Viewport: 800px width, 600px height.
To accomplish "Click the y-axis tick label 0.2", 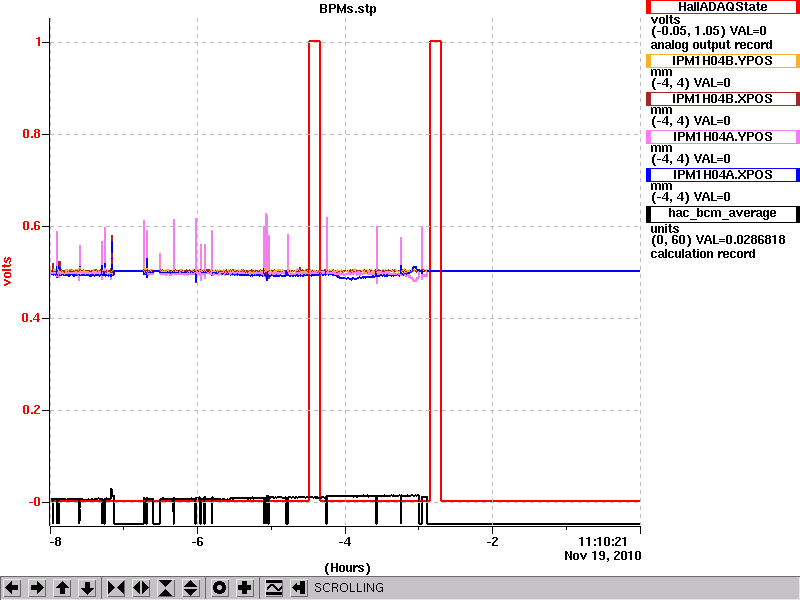I will (x=32, y=410).
